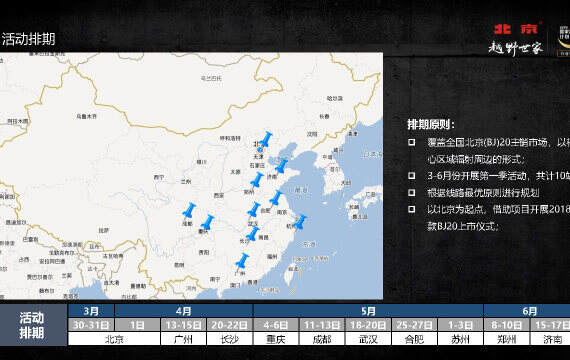Click the 南宁 label on the map
Screen dimensions: 570x360
coord(215,279)
